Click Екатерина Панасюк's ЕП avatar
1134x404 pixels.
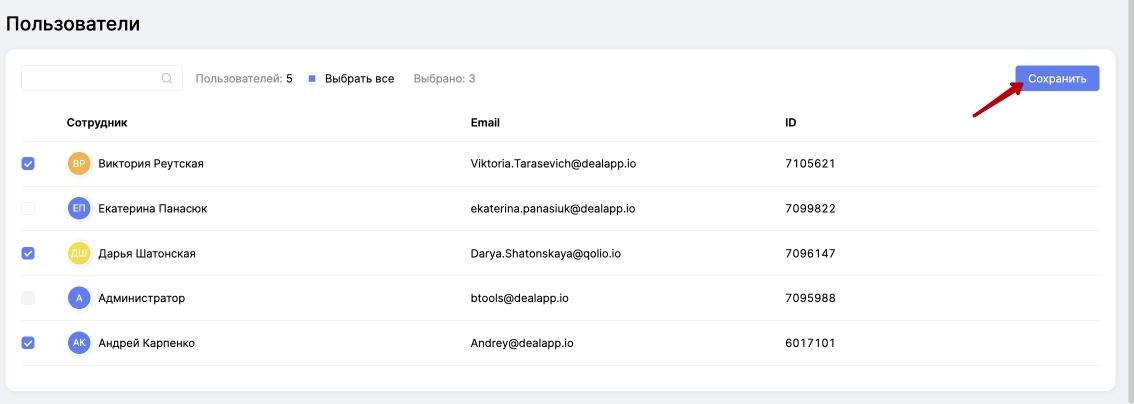[79, 208]
